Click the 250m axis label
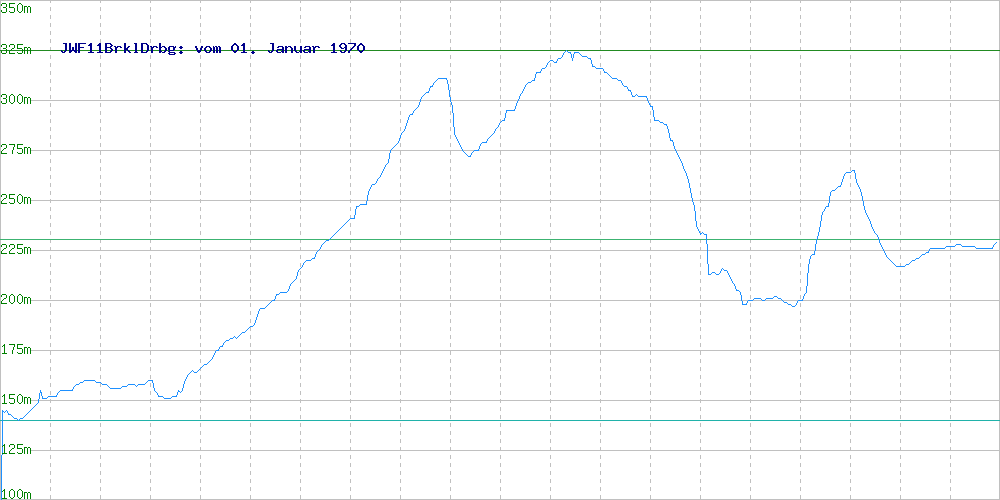This screenshot has height=500, width=1000. 17,200
